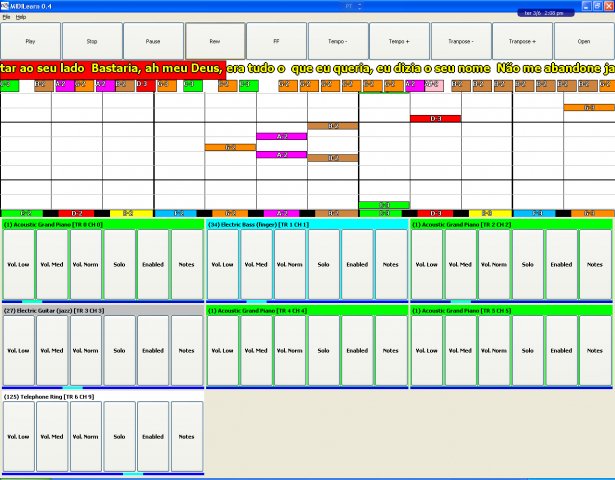
Task: Toggle Enabled on Acoustic Grand Piano TR 0
Action: click(153, 265)
